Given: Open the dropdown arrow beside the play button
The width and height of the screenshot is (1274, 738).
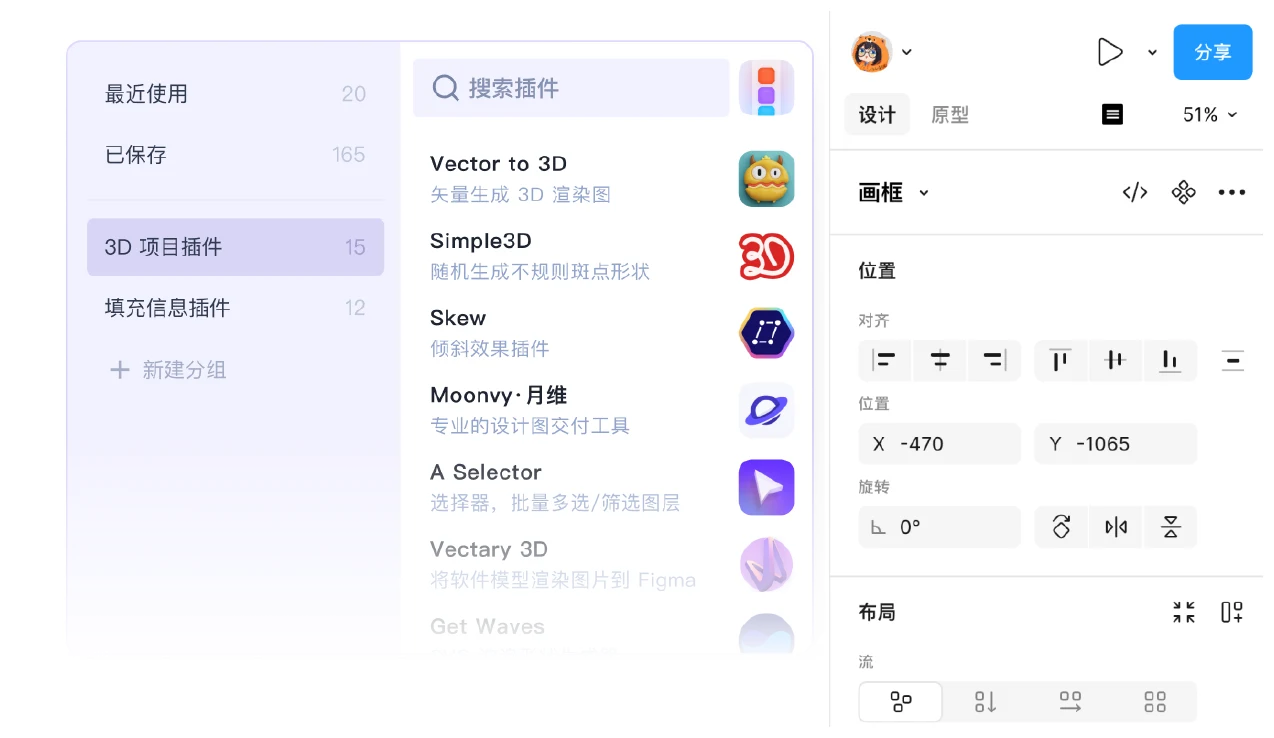Looking at the screenshot, I should tap(1152, 52).
